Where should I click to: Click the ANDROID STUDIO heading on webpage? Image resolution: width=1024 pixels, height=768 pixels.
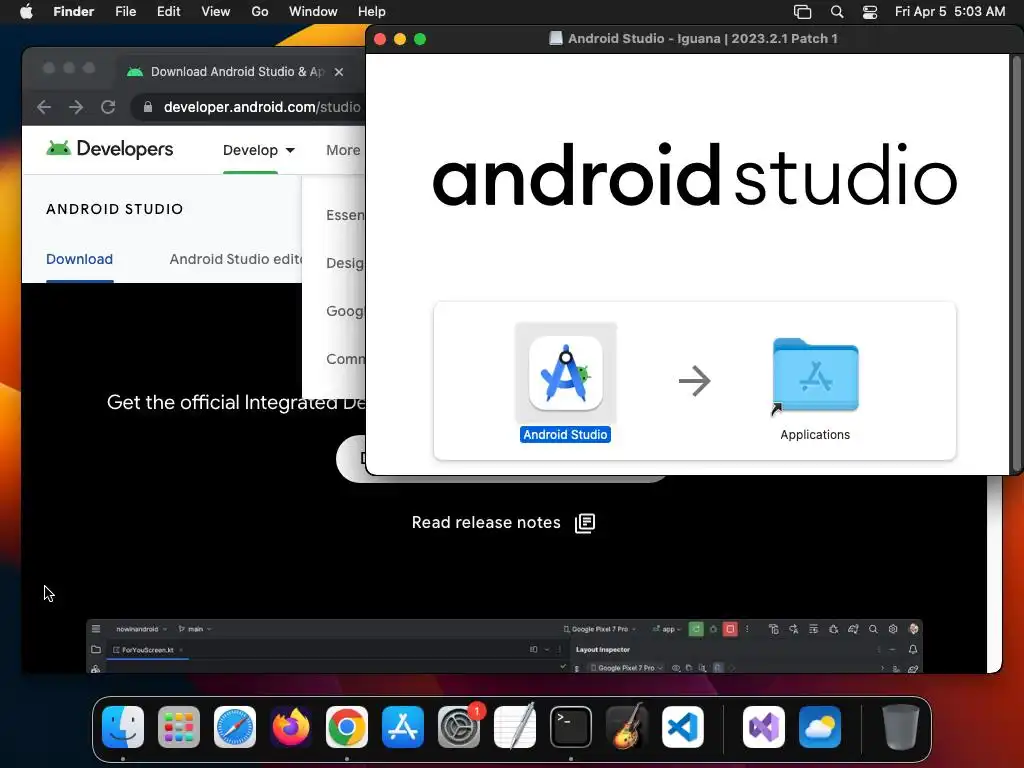(x=114, y=209)
